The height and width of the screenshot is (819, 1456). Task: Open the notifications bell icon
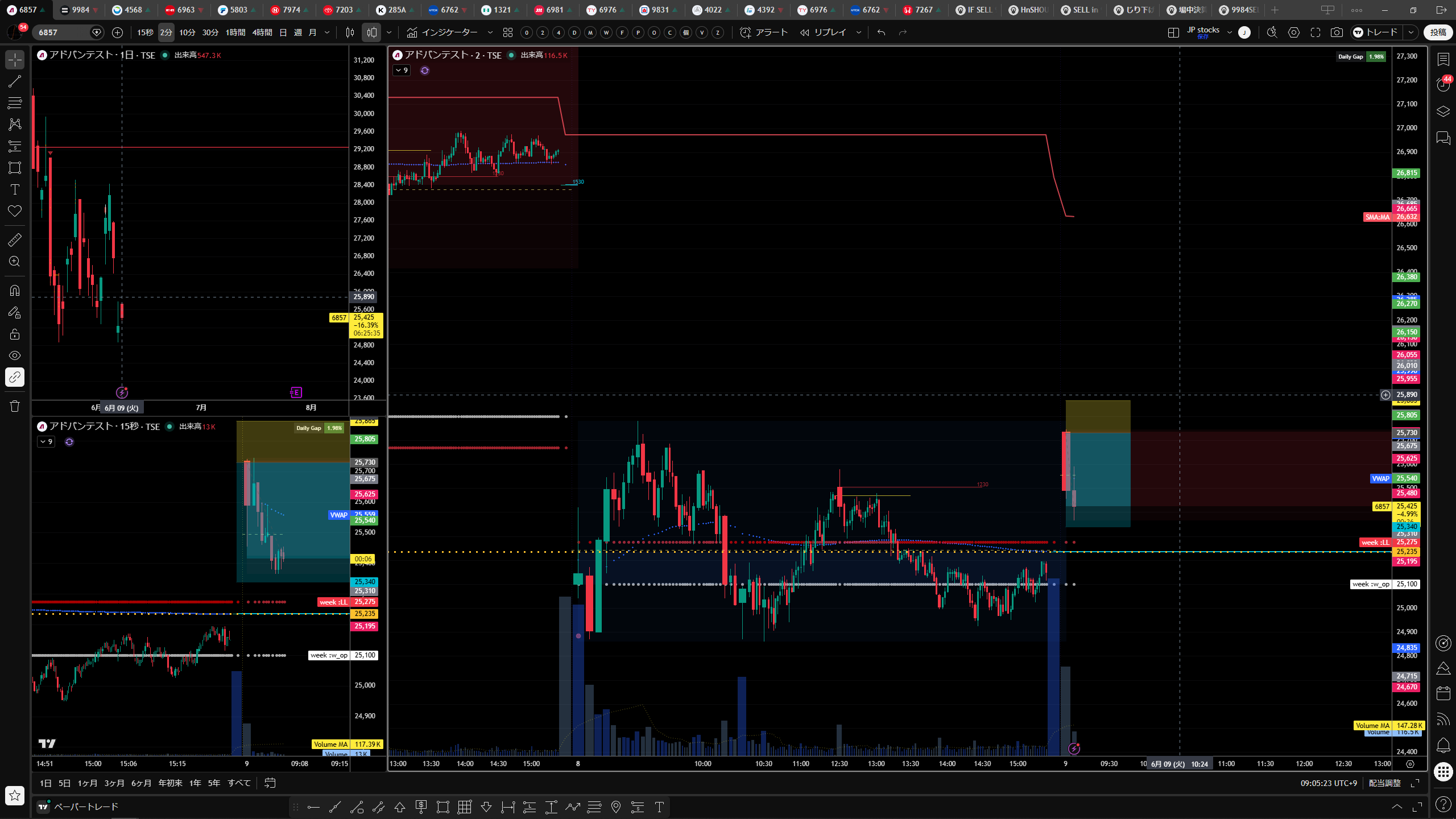click(x=1443, y=745)
